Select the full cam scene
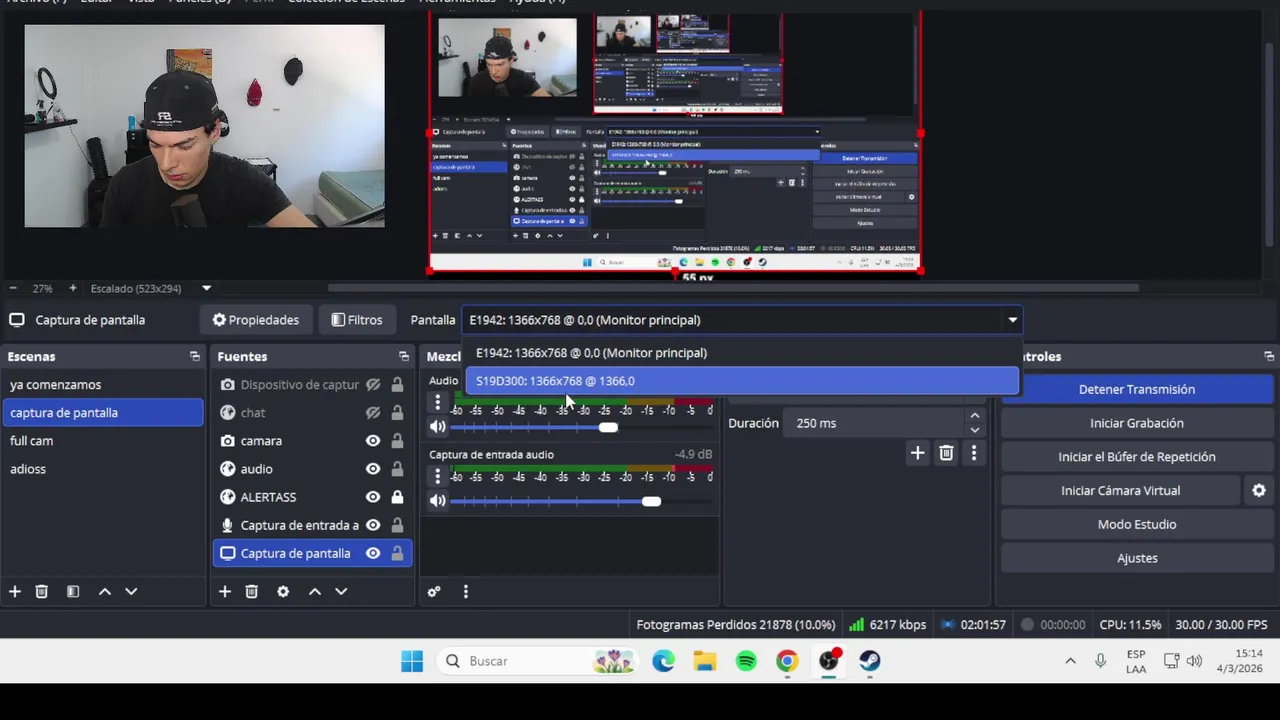The height and width of the screenshot is (720, 1280). 104,440
